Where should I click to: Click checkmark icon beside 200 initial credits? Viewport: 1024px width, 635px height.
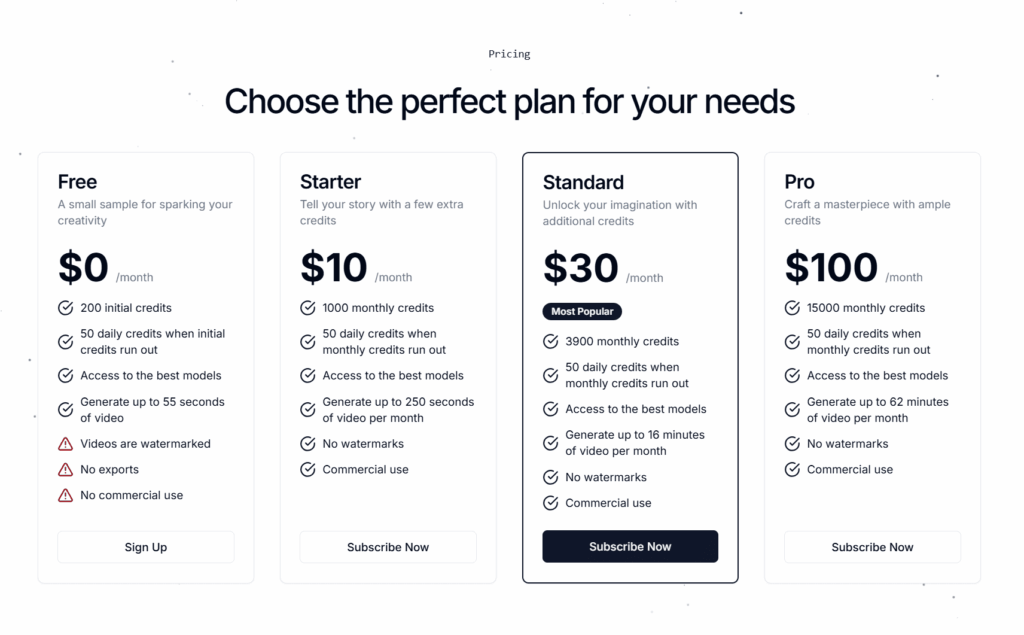pyautogui.click(x=66, y=308)
